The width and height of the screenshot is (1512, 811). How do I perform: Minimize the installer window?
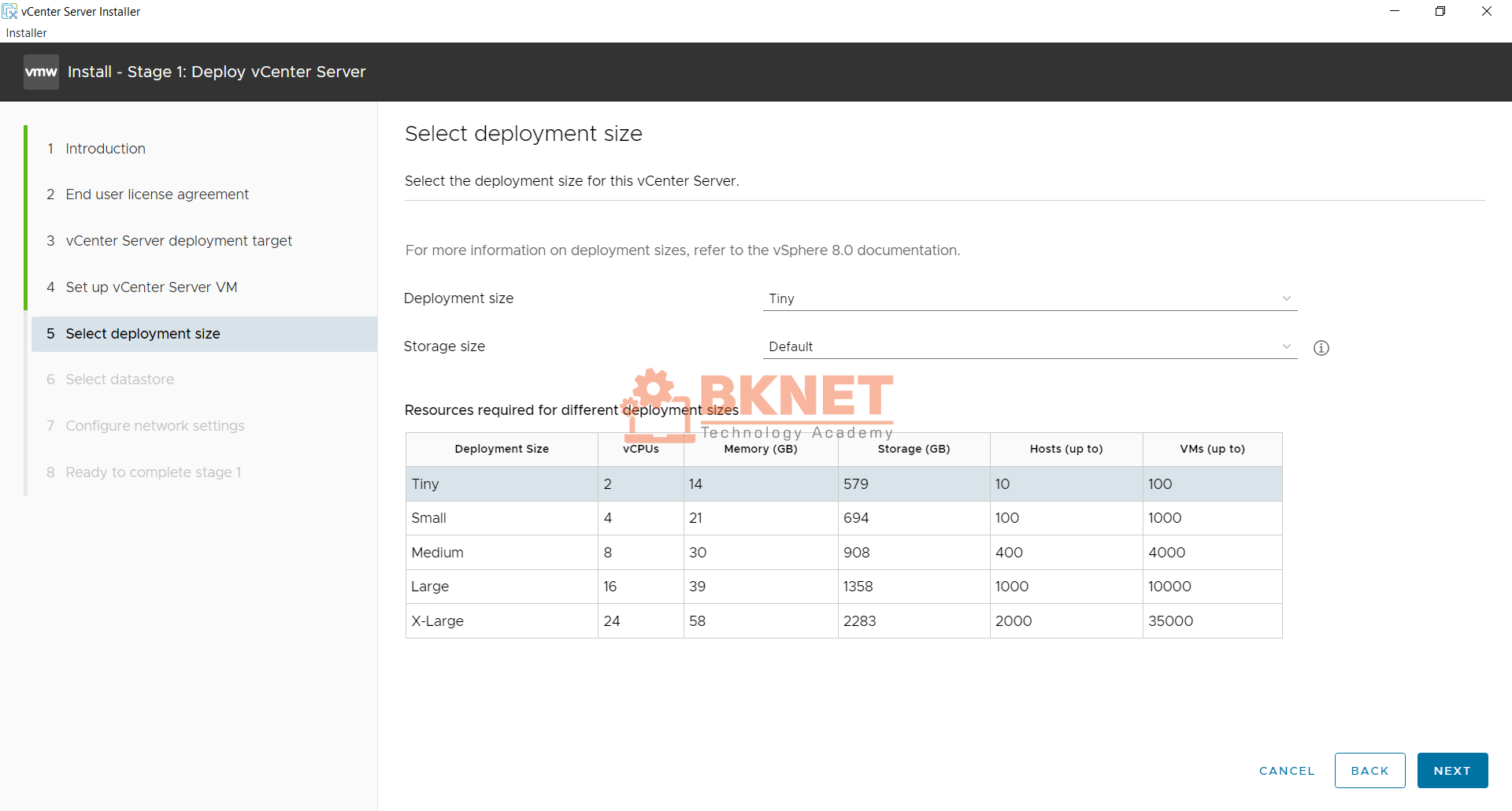(1394, 11)
